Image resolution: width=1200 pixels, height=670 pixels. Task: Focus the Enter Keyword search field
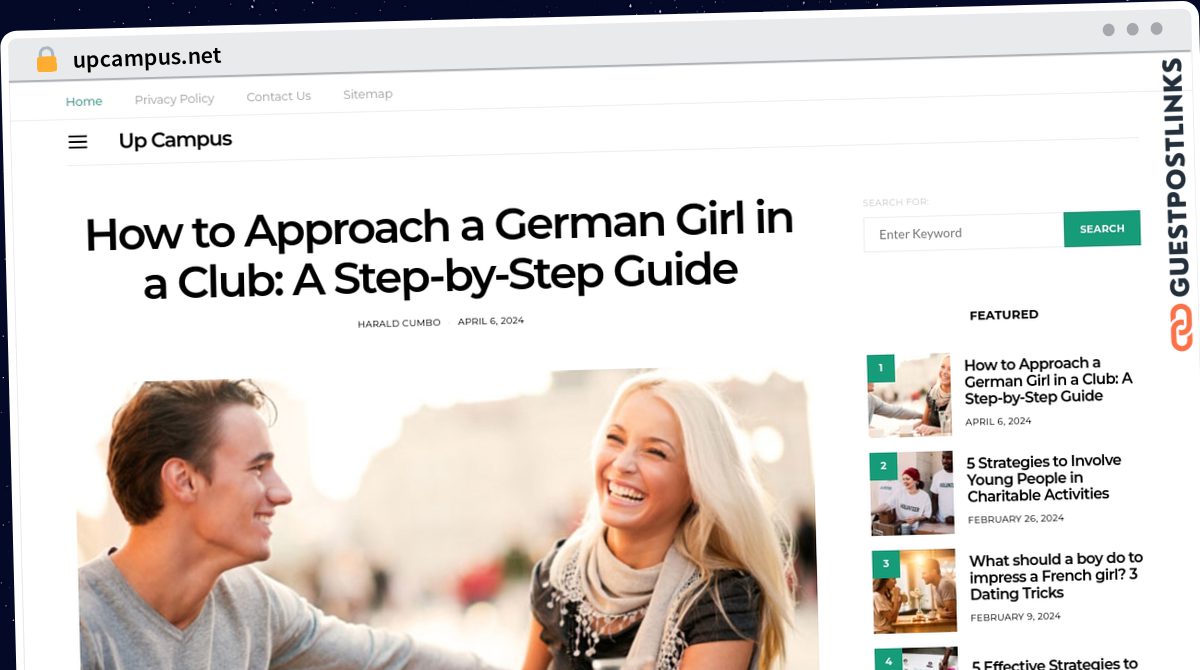(963, 233)
